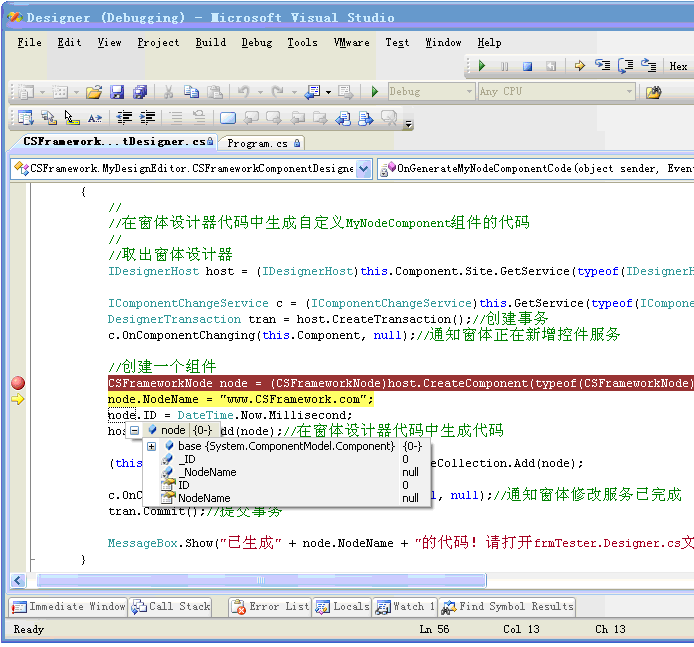694x647 pixels.
Task: Stop debugging with the stop button
Action: point(528,66)
